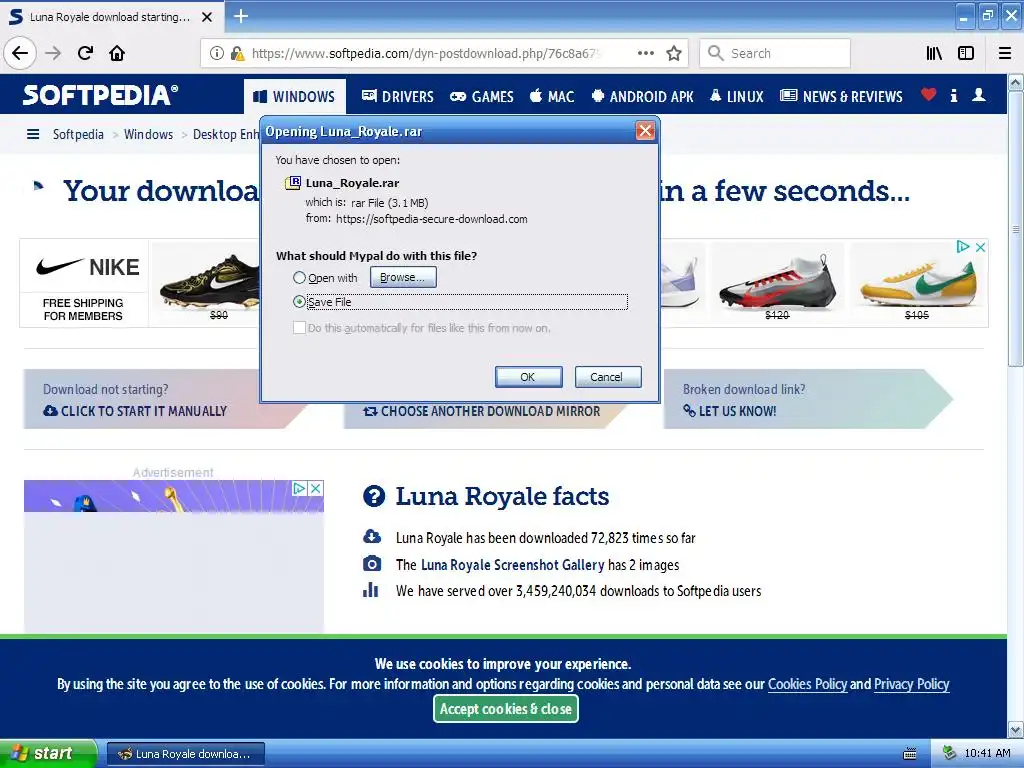Accept cookies & close banner
1024x768 pixels.
tap(505, 709)
